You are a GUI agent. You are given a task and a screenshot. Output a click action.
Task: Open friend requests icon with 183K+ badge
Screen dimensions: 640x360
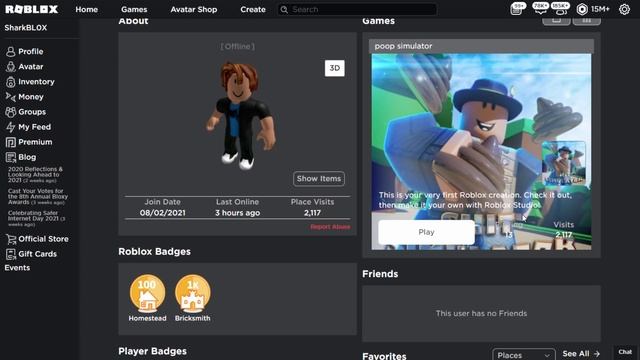(x=560, y=9)
